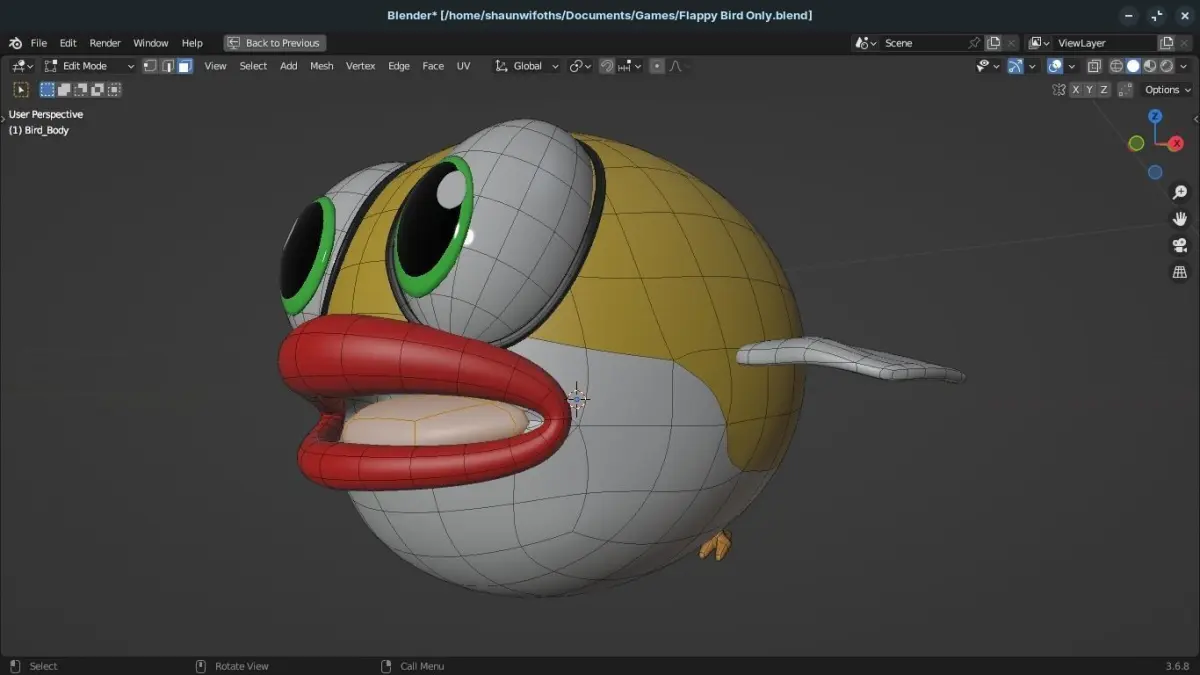Screen dimensions: 1200x675
Task: Open the Select menu in viewport header
Action: 253,66
